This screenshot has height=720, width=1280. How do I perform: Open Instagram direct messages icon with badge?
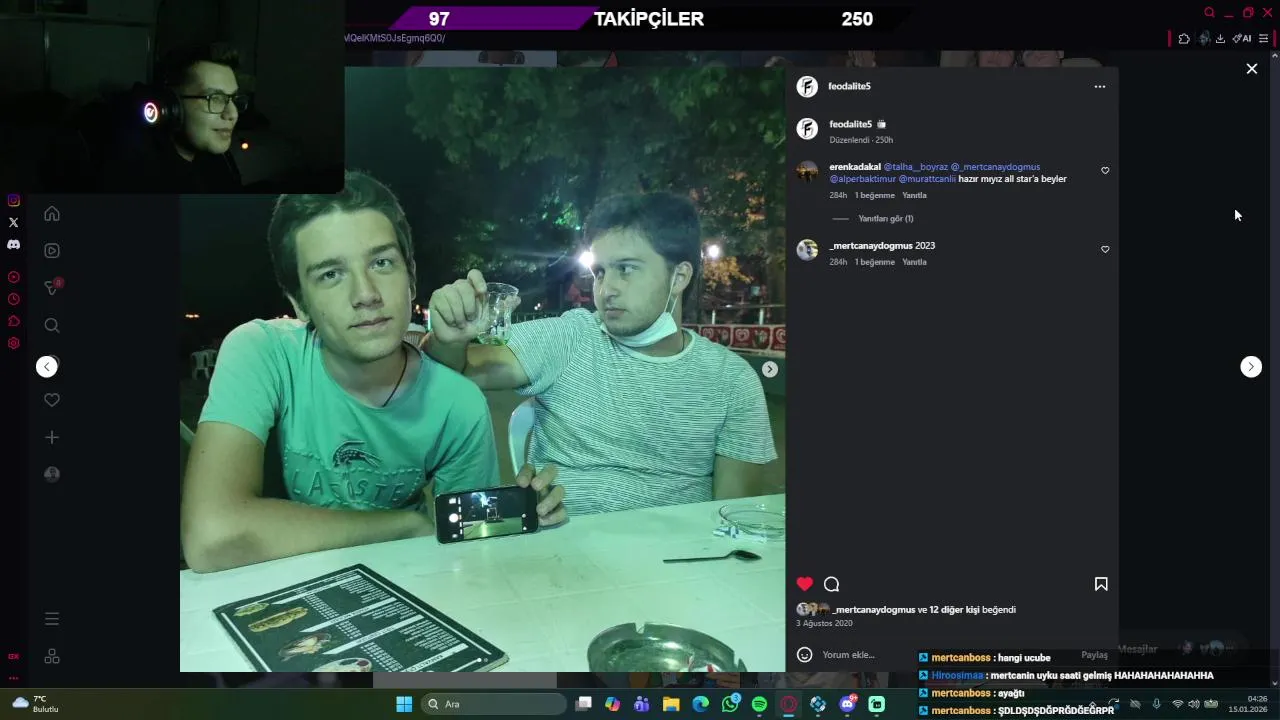pos(53,288)
